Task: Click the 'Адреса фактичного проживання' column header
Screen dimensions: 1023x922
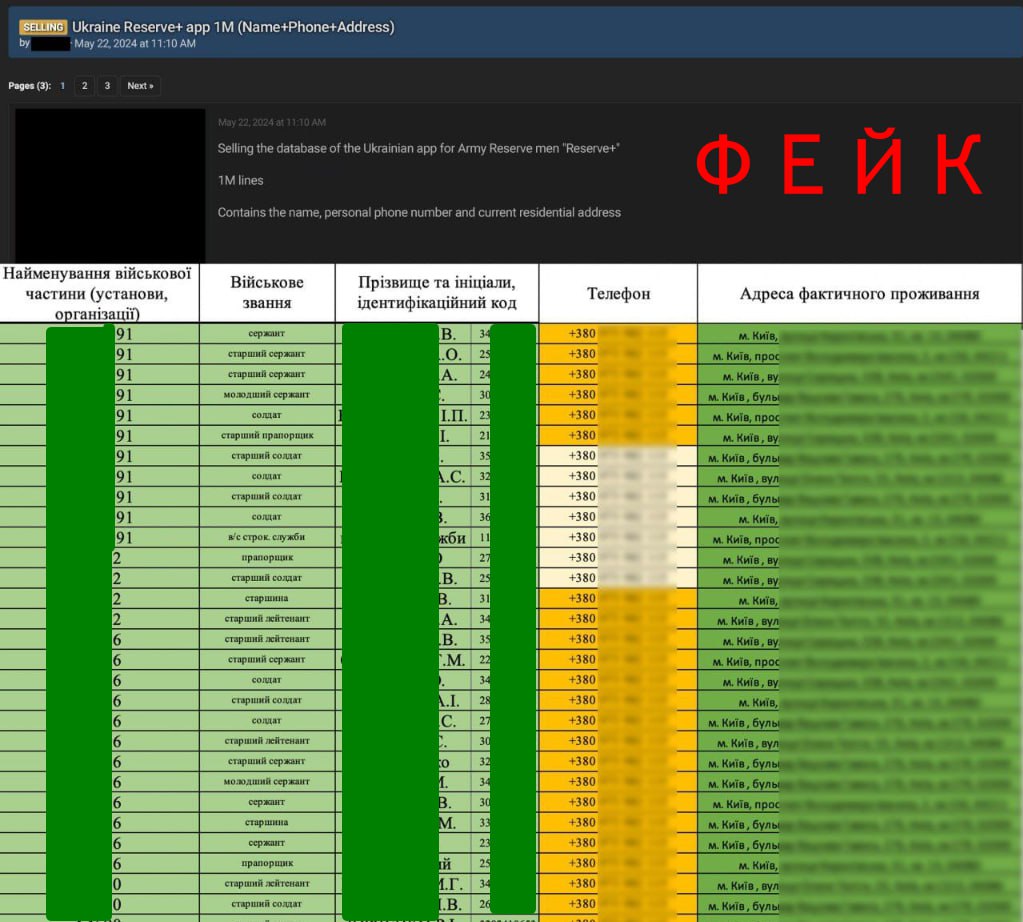Action: (x=859, y=293)
